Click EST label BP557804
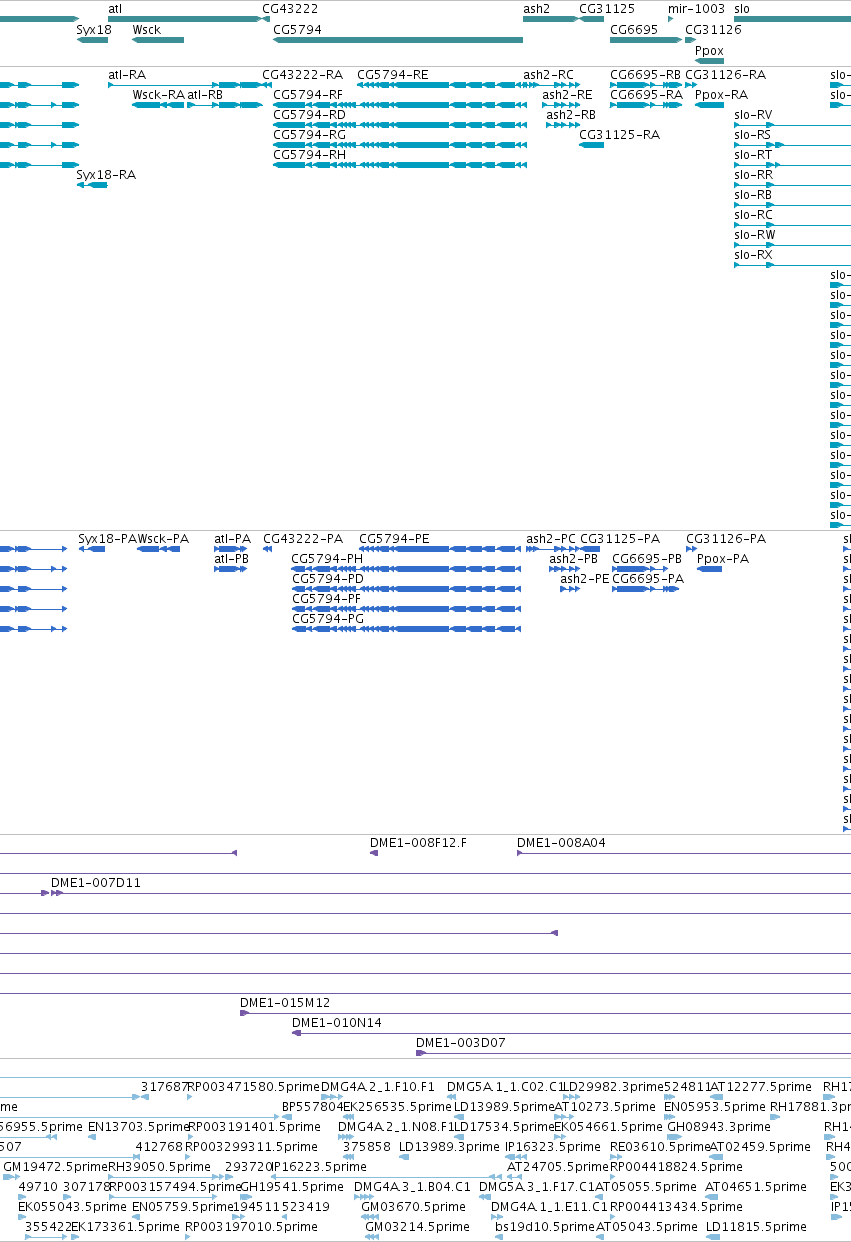851x1242 pixels. pyautogui.click(x=312, y=1107)
